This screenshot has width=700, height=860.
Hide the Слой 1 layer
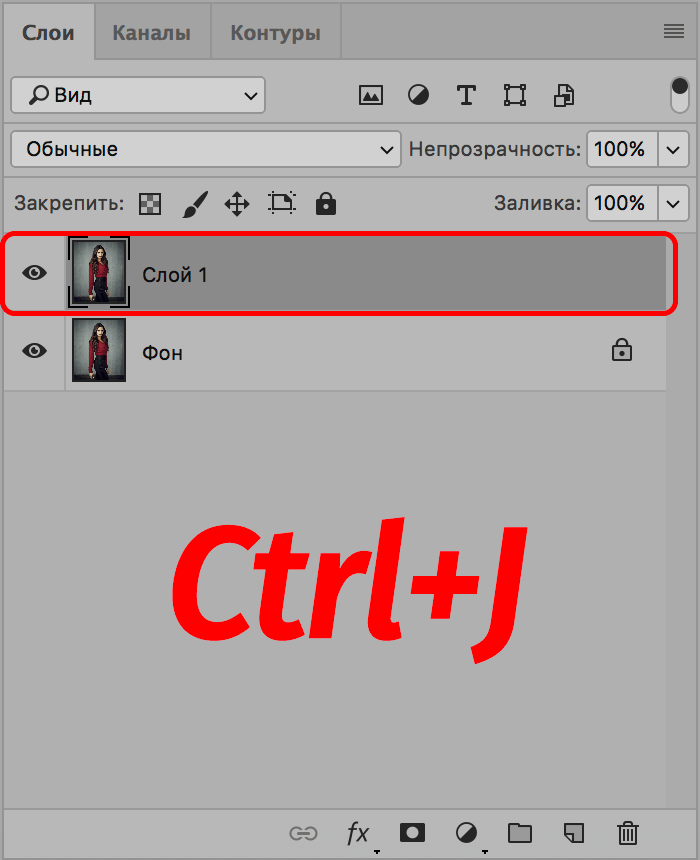pos(35,273)
